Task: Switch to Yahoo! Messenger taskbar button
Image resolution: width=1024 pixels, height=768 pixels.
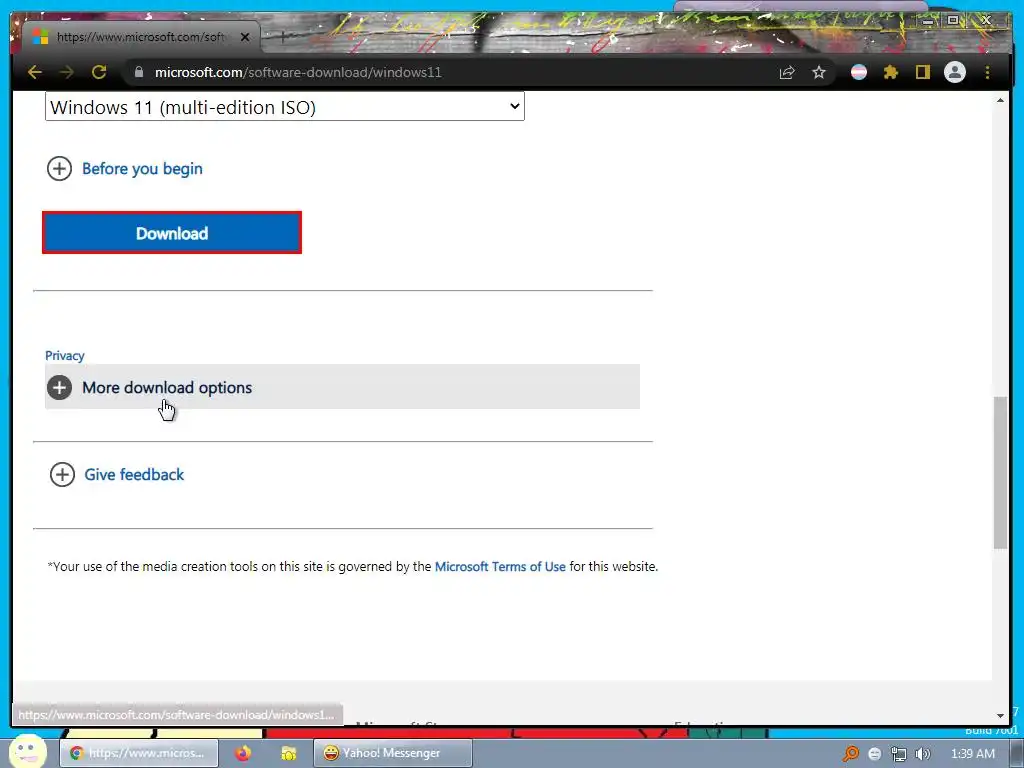Action: pyautogui.click(x=392, y=753)
